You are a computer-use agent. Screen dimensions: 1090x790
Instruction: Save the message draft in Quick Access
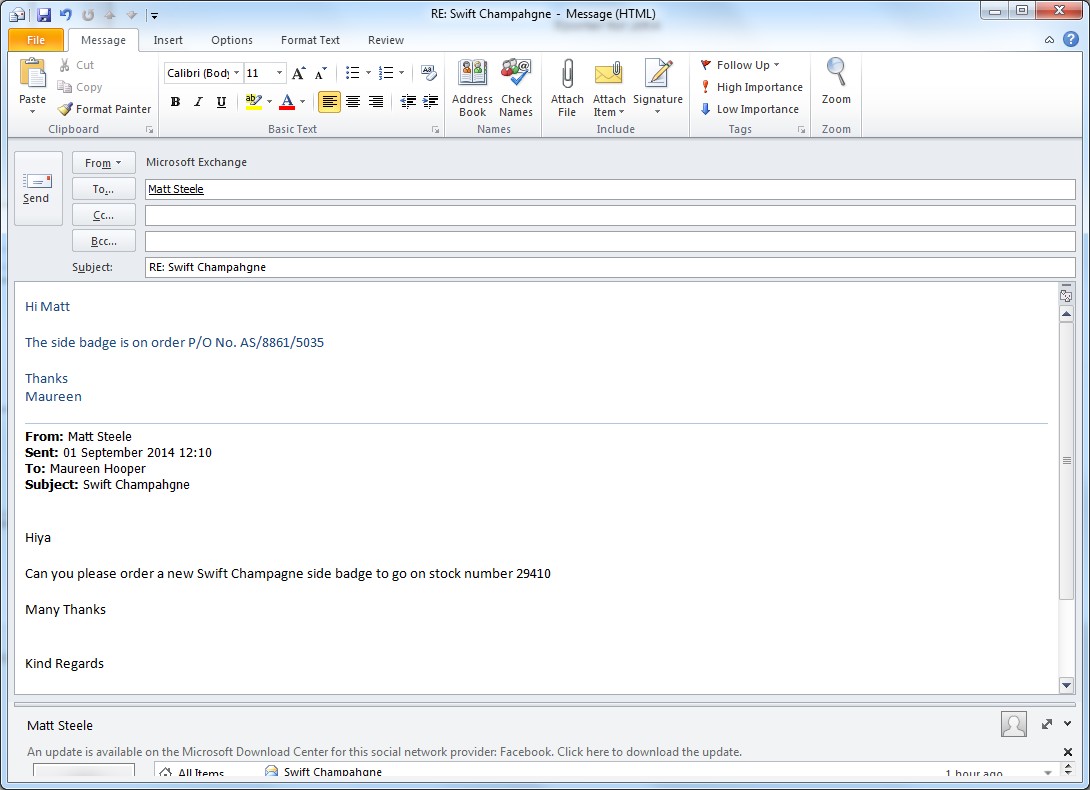pyautogui.click(x=44, y=14)
